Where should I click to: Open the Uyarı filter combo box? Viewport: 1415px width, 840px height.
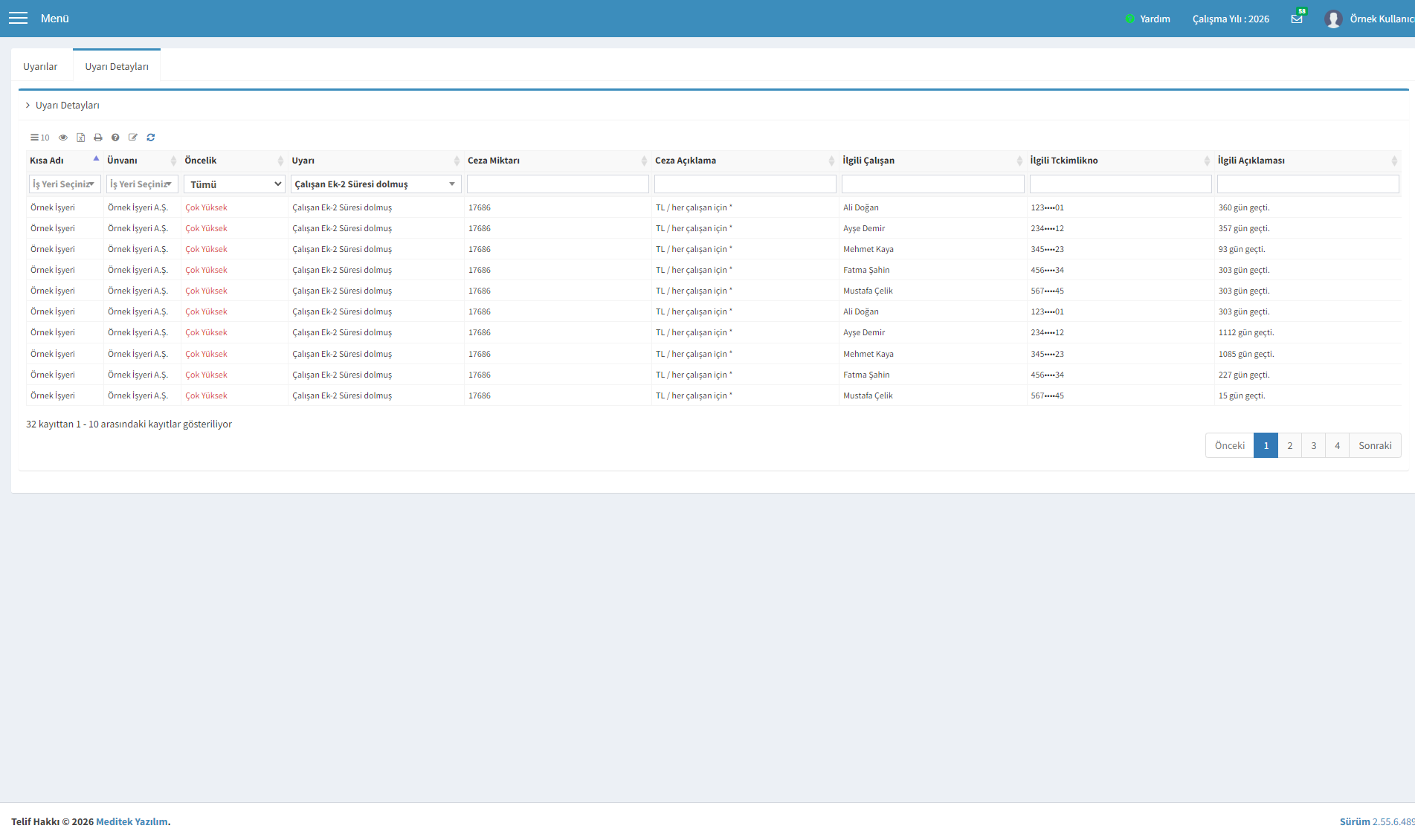click(x=376, y=184)
